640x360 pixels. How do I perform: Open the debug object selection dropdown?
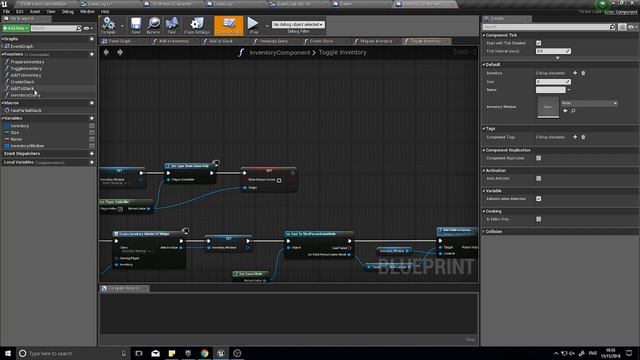(x=298, y=24)
